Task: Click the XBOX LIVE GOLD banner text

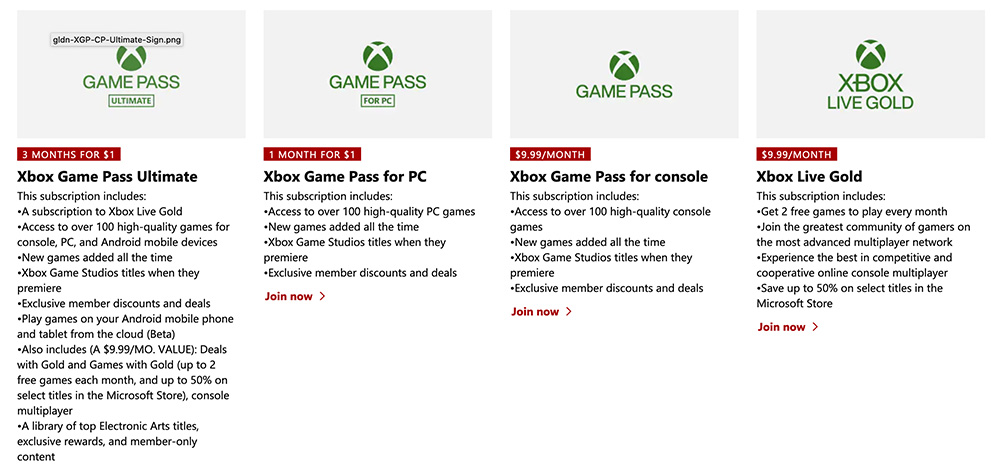Action: click(x=871, y=92)
